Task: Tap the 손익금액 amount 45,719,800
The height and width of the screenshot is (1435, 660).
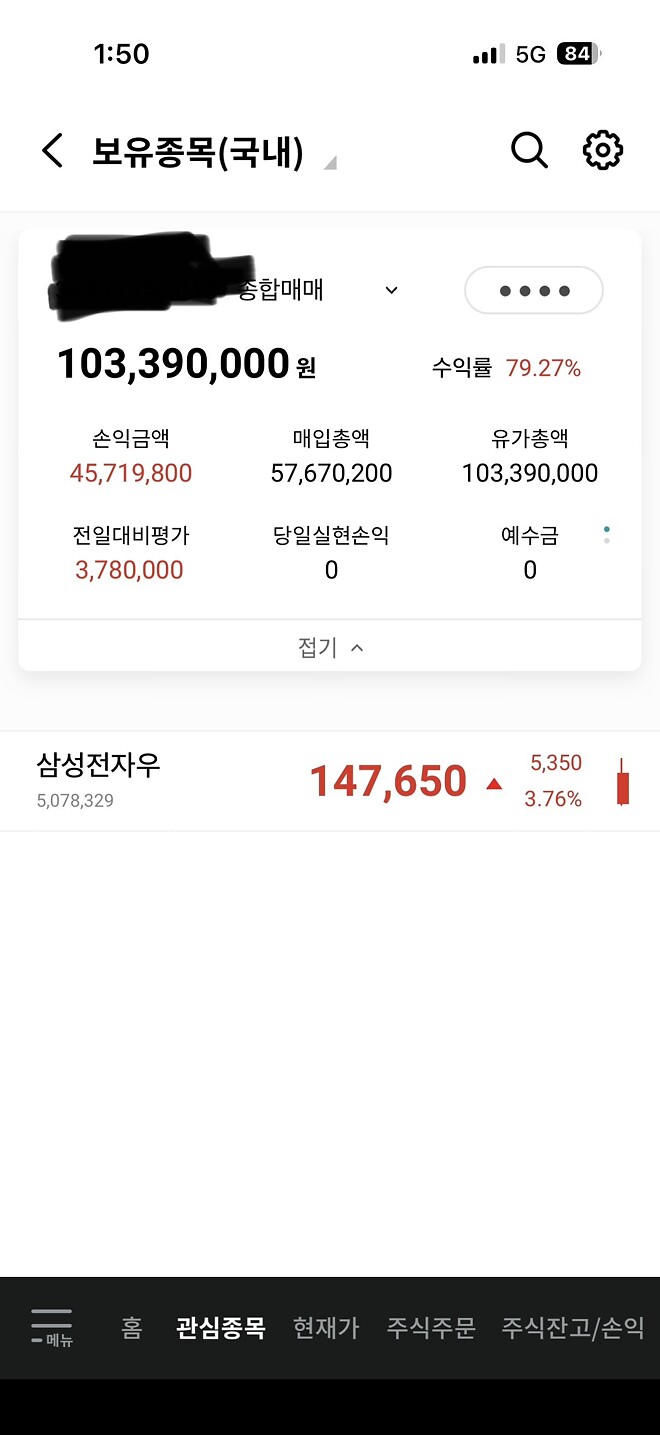Action: [130, 473]
